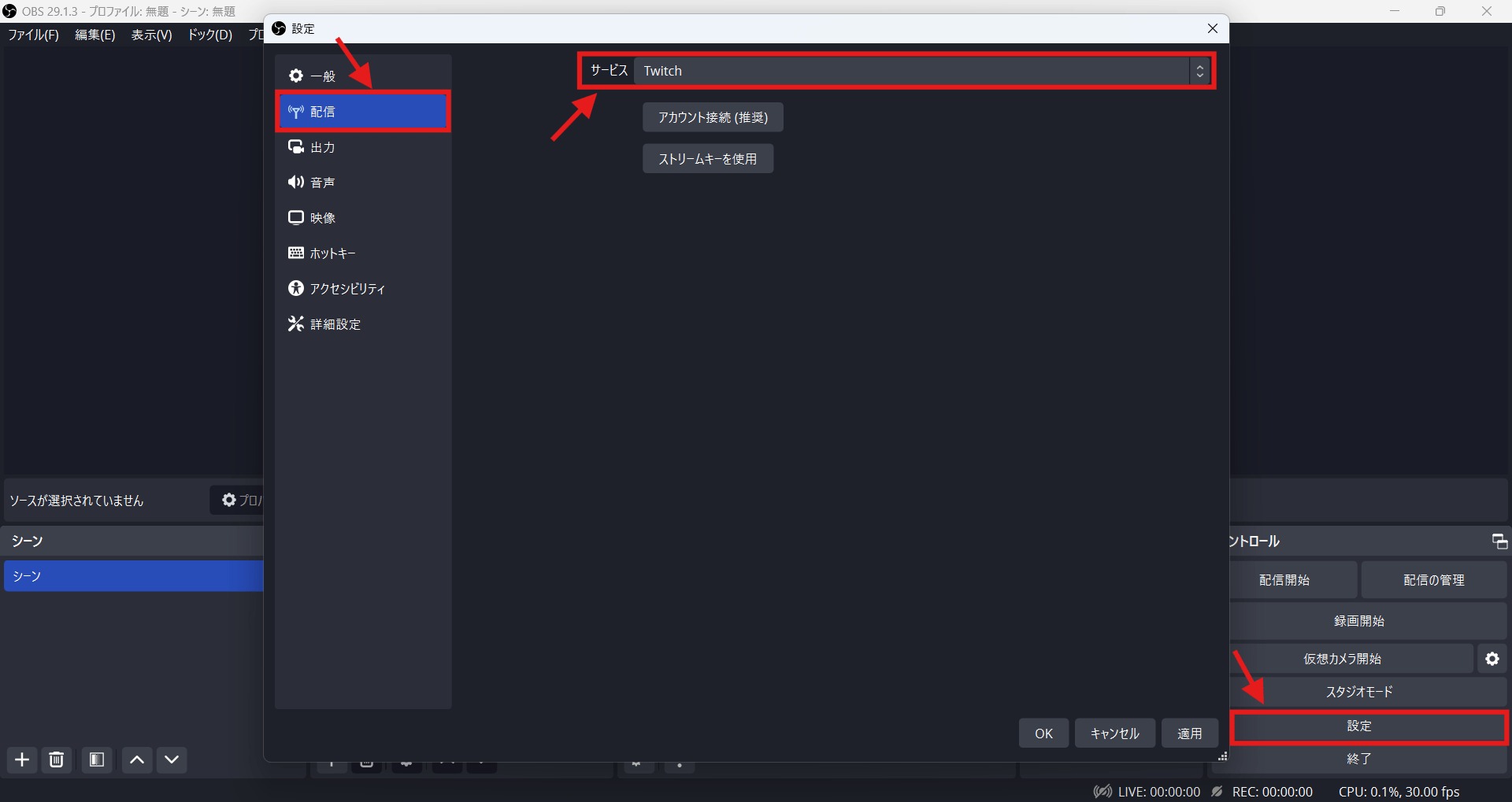Click 仮想カメラ開始 button
1512x802 pixels.
pyautogui.click(x=1351, y=659)
